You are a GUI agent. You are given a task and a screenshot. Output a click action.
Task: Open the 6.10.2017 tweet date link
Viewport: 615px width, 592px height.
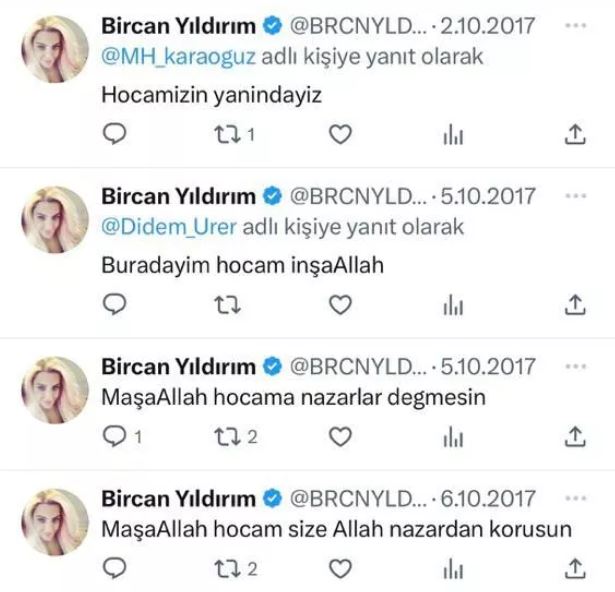(x=488, y=498)
